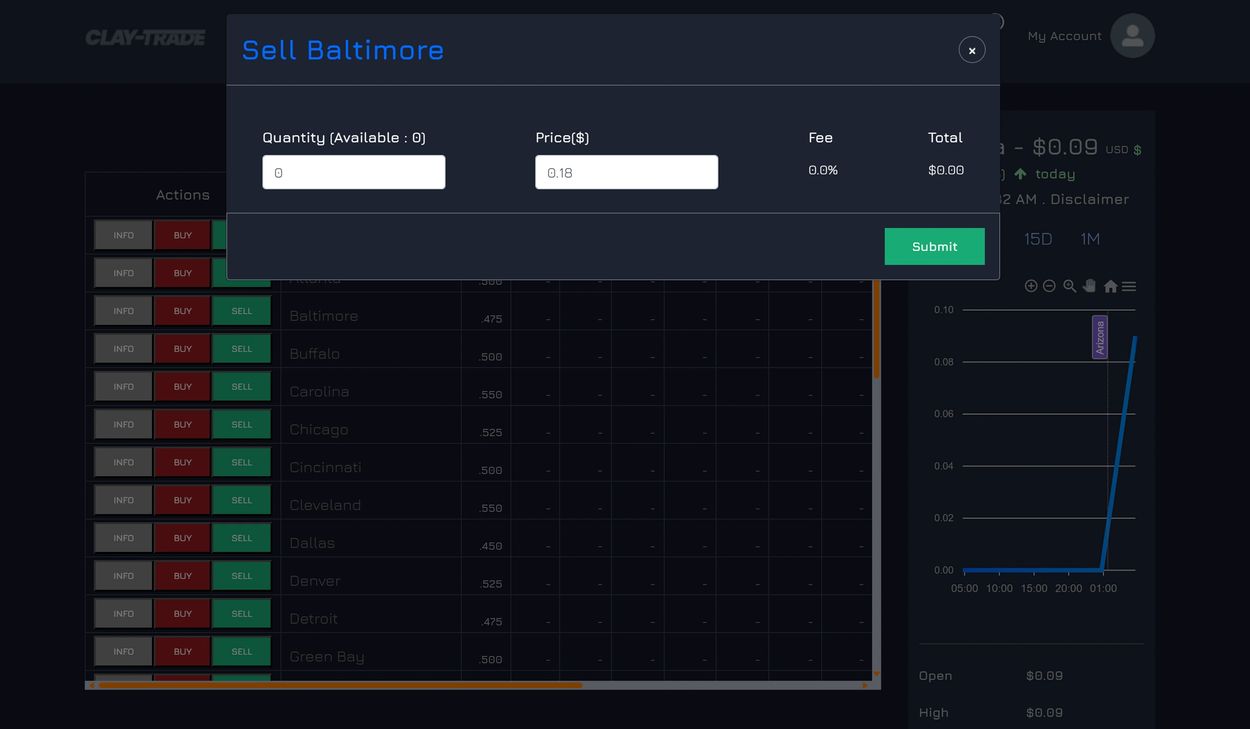Activate the chart panning hand tool

pyautogui.click(x=1090, y=286)
